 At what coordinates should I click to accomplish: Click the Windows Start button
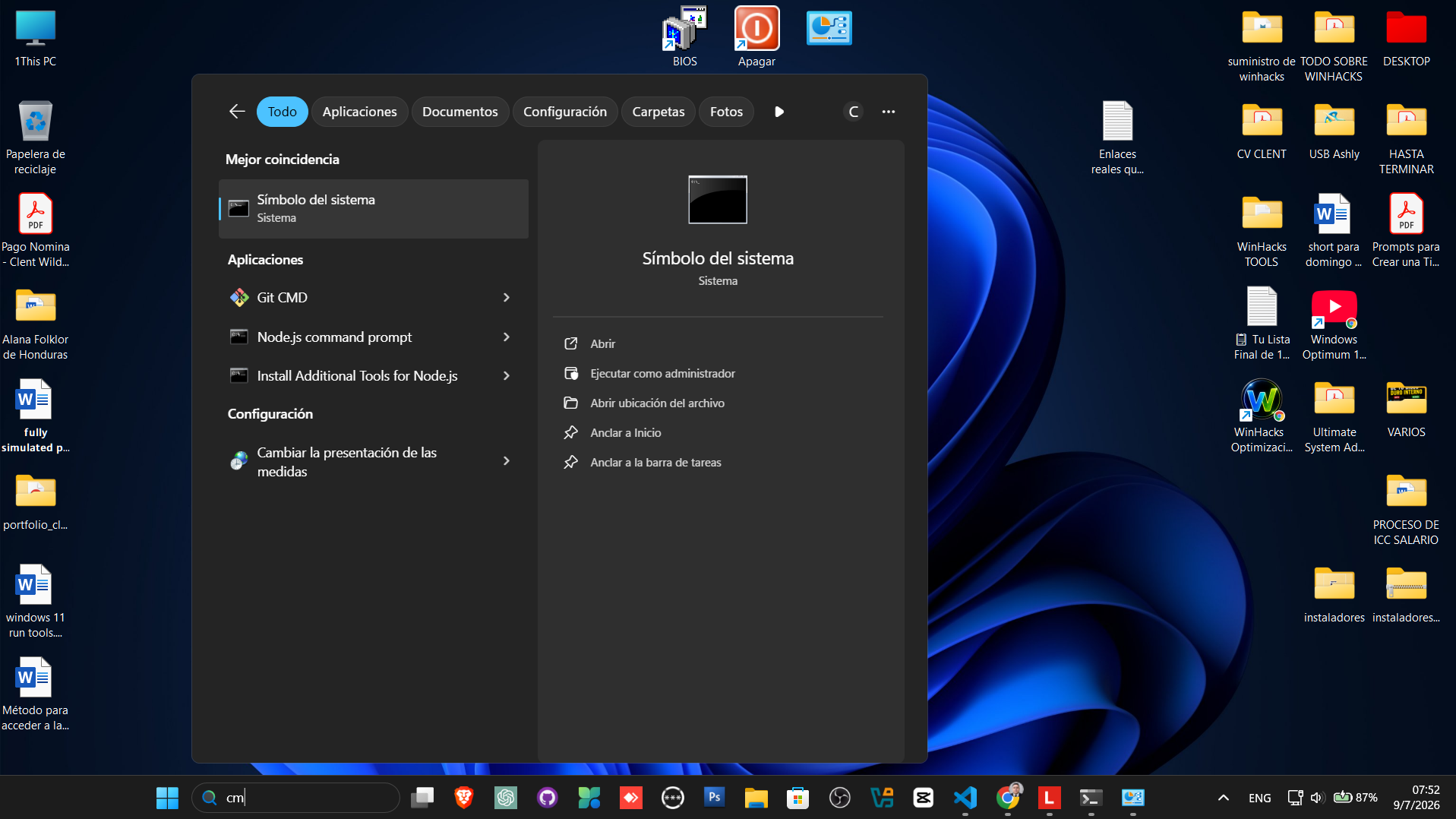(167, 797)
